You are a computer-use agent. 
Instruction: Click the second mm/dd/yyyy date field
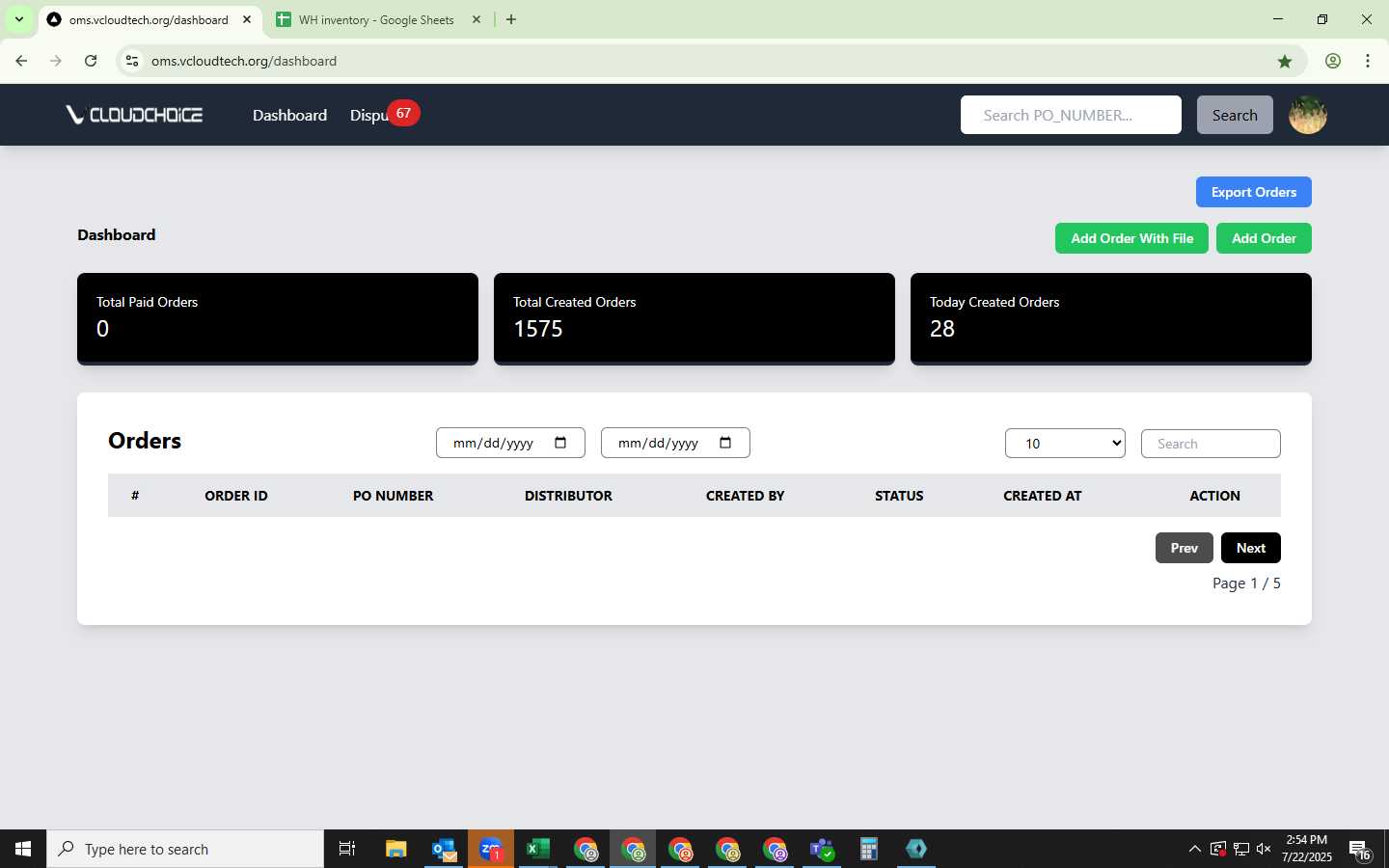click(675, 443)
